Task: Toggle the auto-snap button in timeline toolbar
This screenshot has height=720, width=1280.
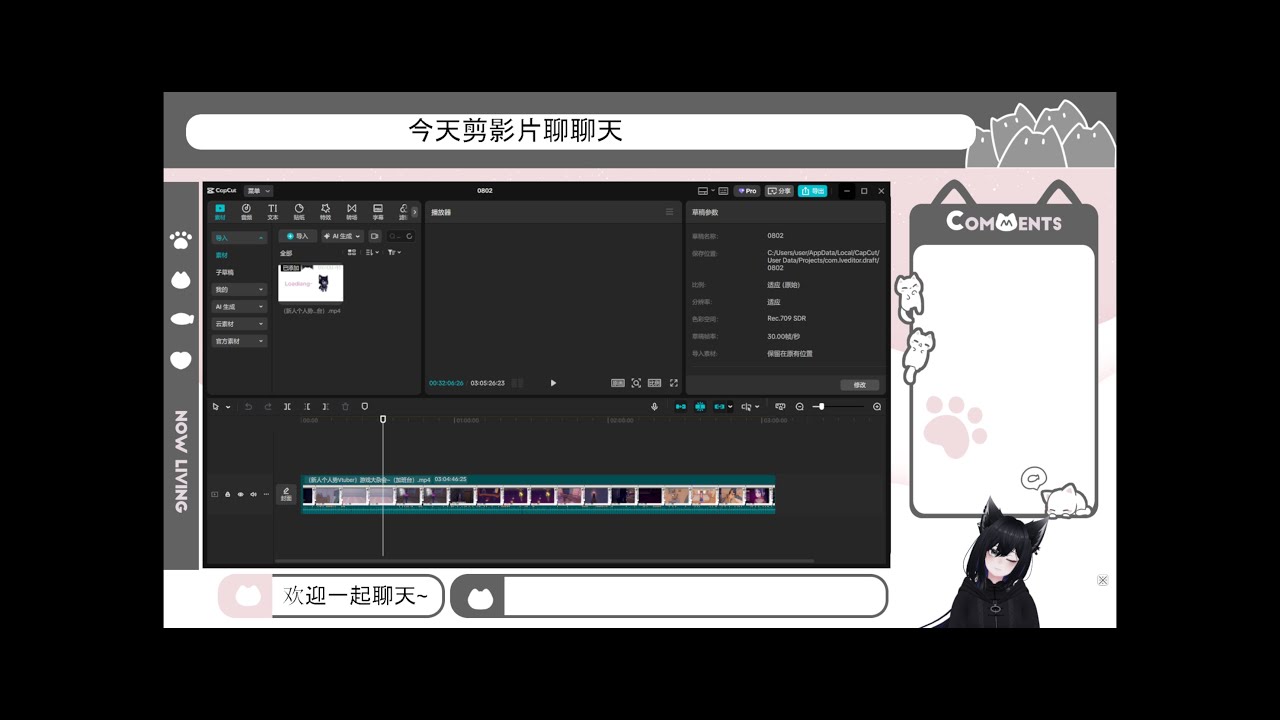Action: (x=700, y=407)
